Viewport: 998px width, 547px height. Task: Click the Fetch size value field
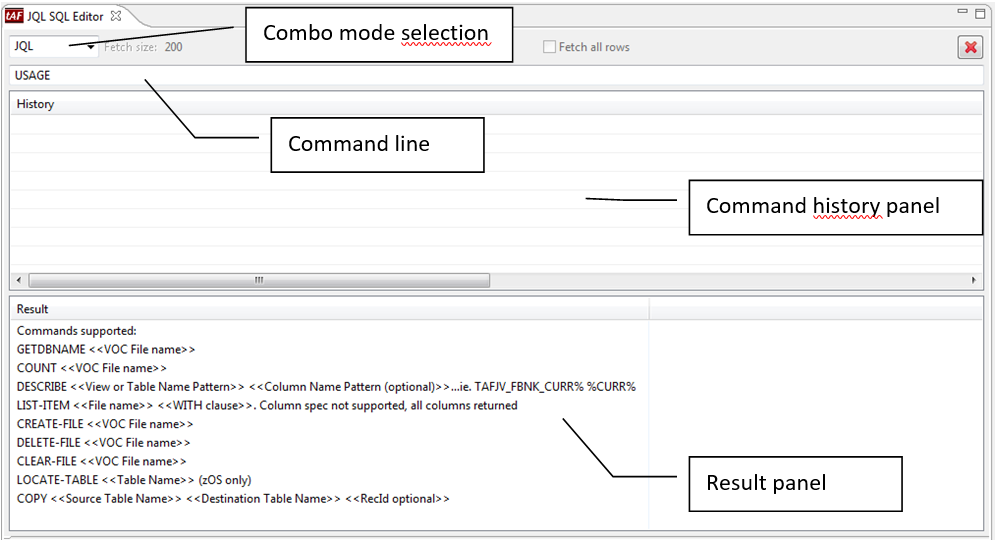click(x=174, y=47)
